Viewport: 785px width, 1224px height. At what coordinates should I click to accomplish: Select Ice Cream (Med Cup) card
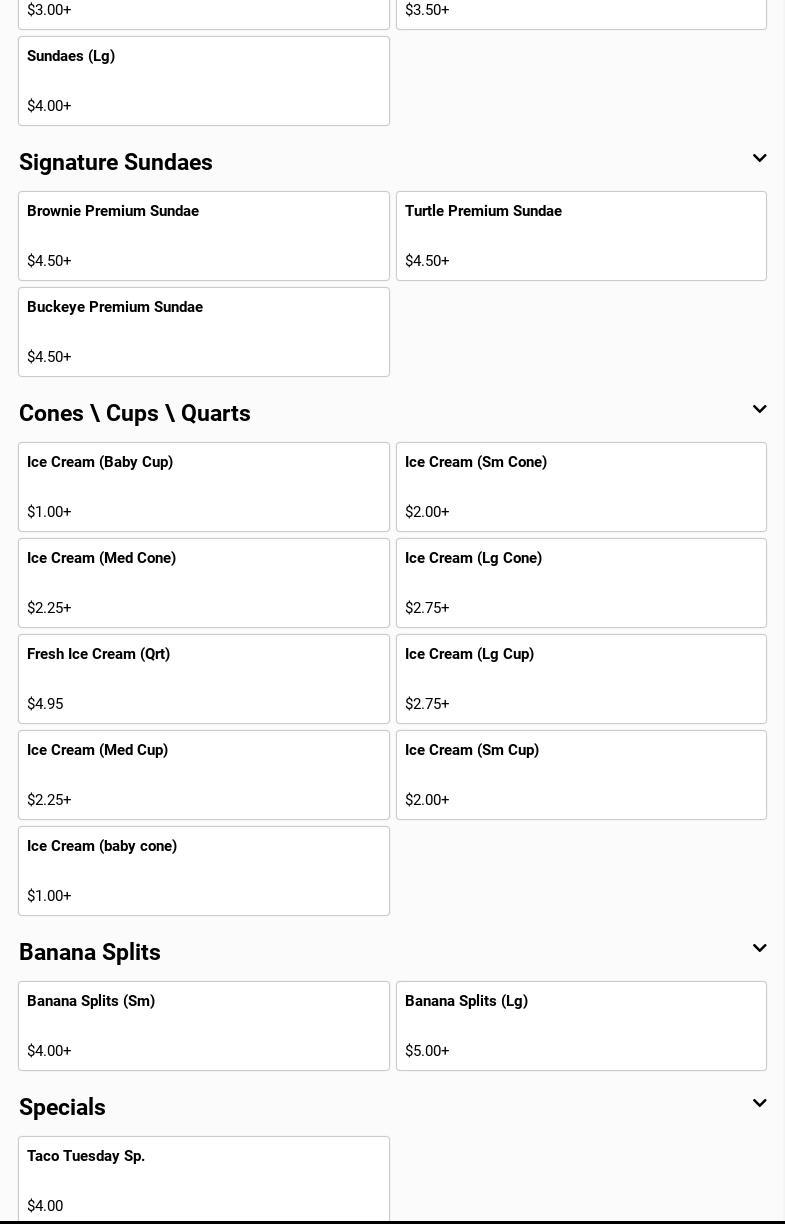[203, 775]
